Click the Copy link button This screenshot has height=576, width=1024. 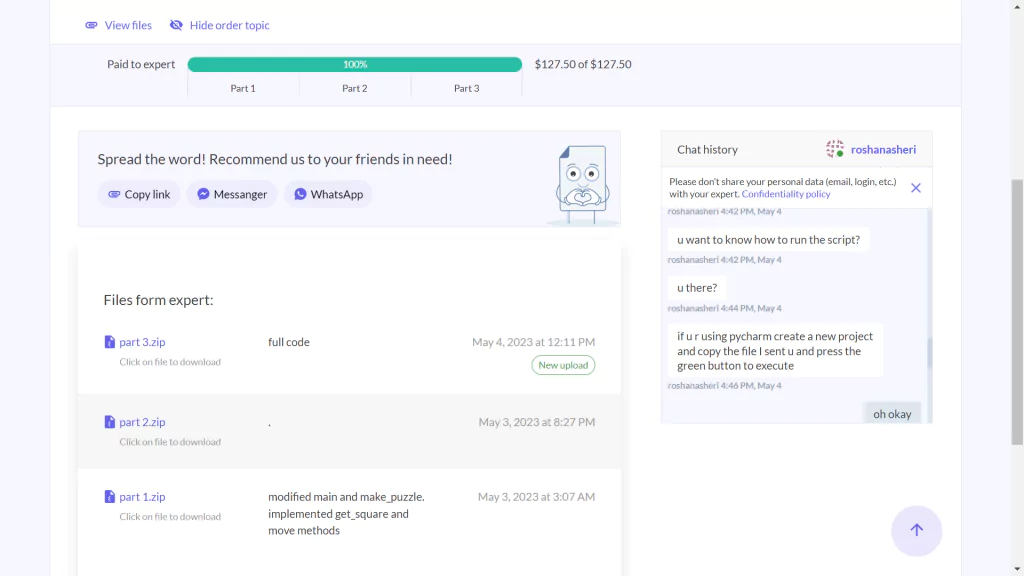point(139,194)
